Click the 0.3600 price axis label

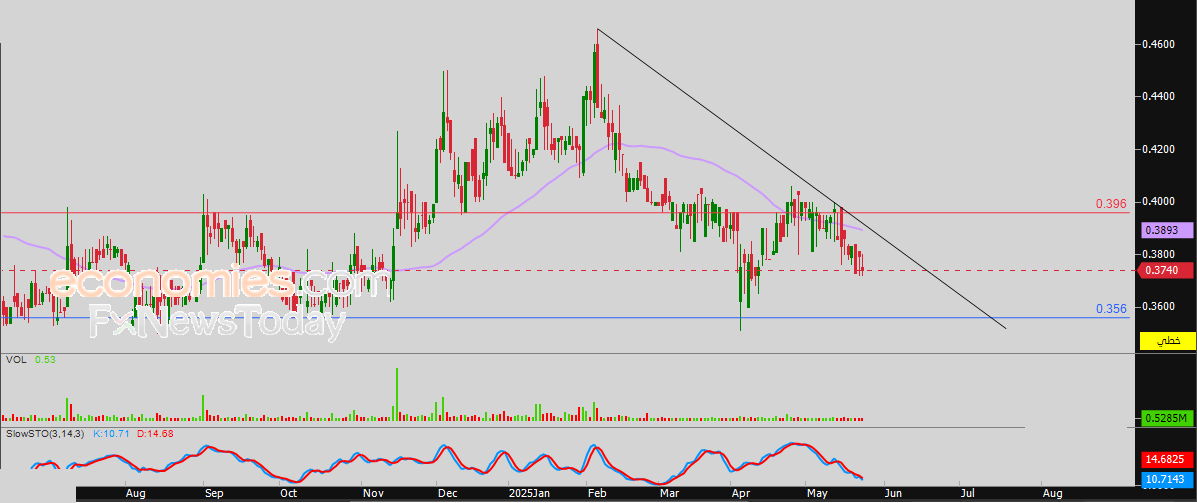pyautogui.click(x=1157, y=306)
